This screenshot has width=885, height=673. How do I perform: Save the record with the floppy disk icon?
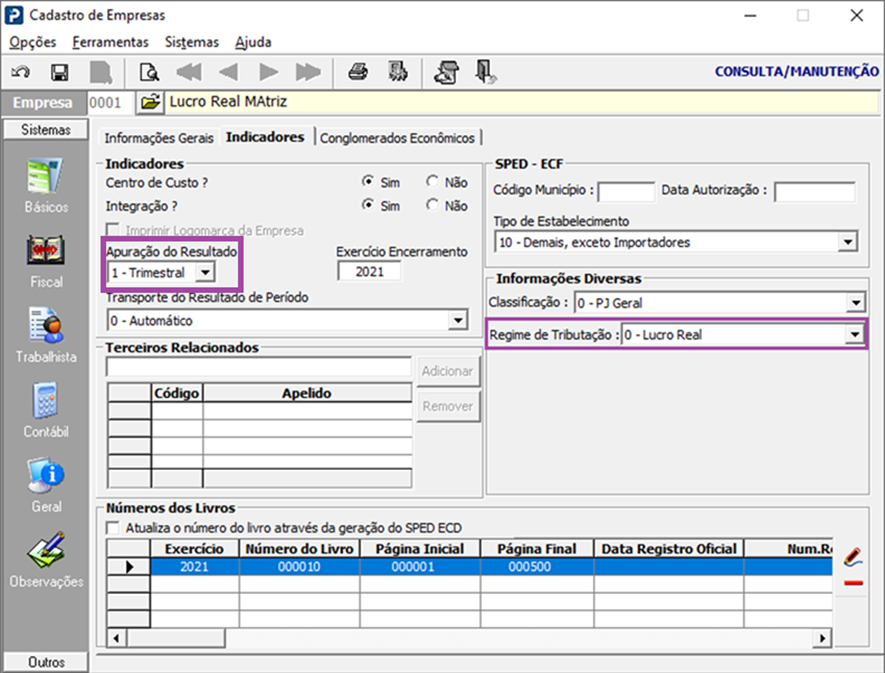pos(59,72)
